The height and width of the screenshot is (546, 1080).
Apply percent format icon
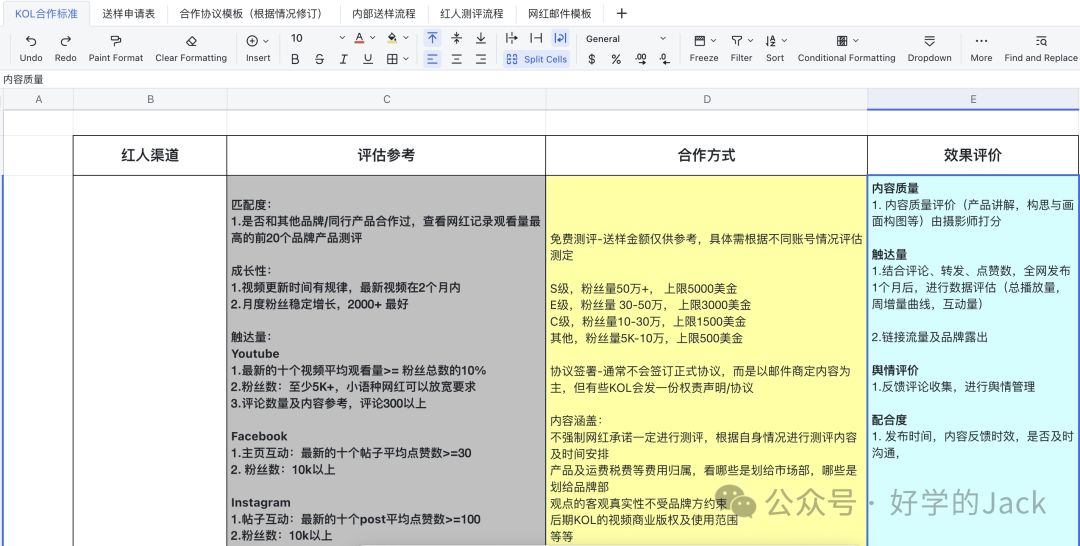[616, 59]
